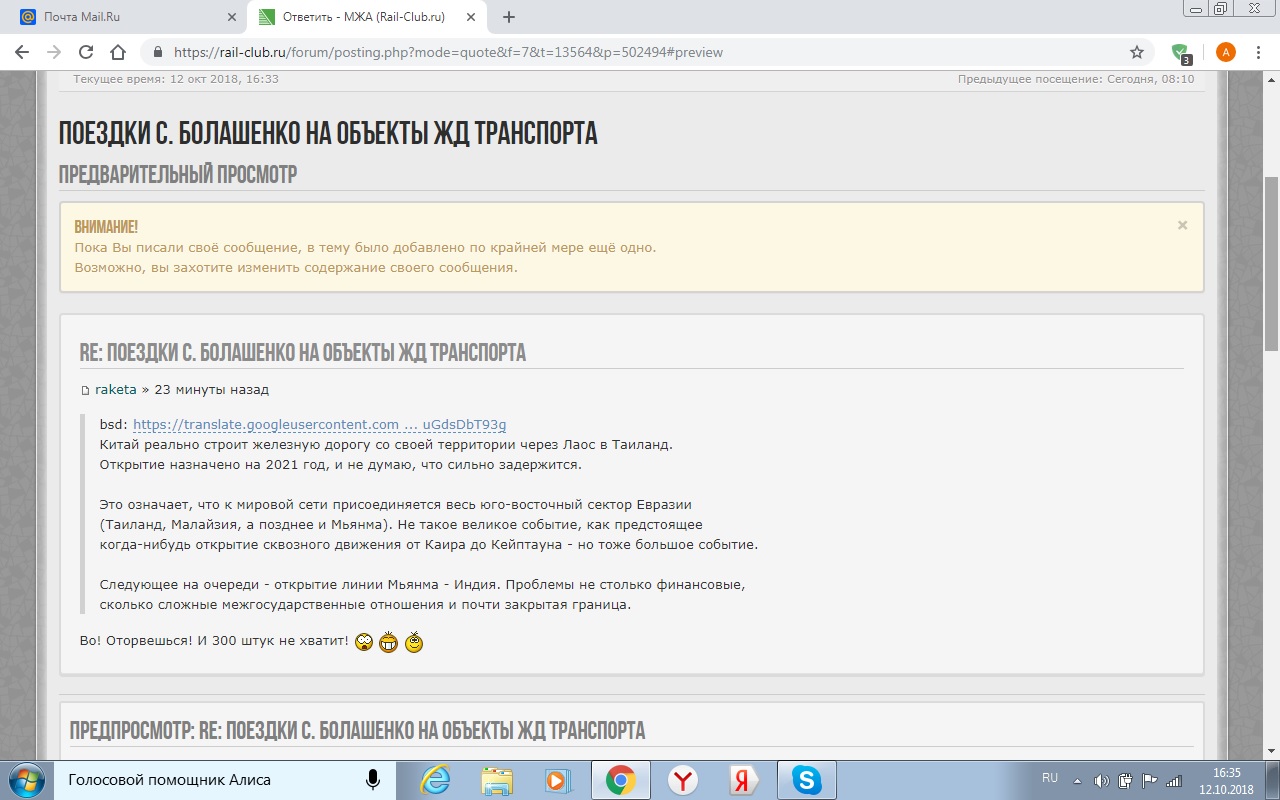The image size is (1280, 800).
Task: Open the raketa user profile link
Action: click(115, 389)
